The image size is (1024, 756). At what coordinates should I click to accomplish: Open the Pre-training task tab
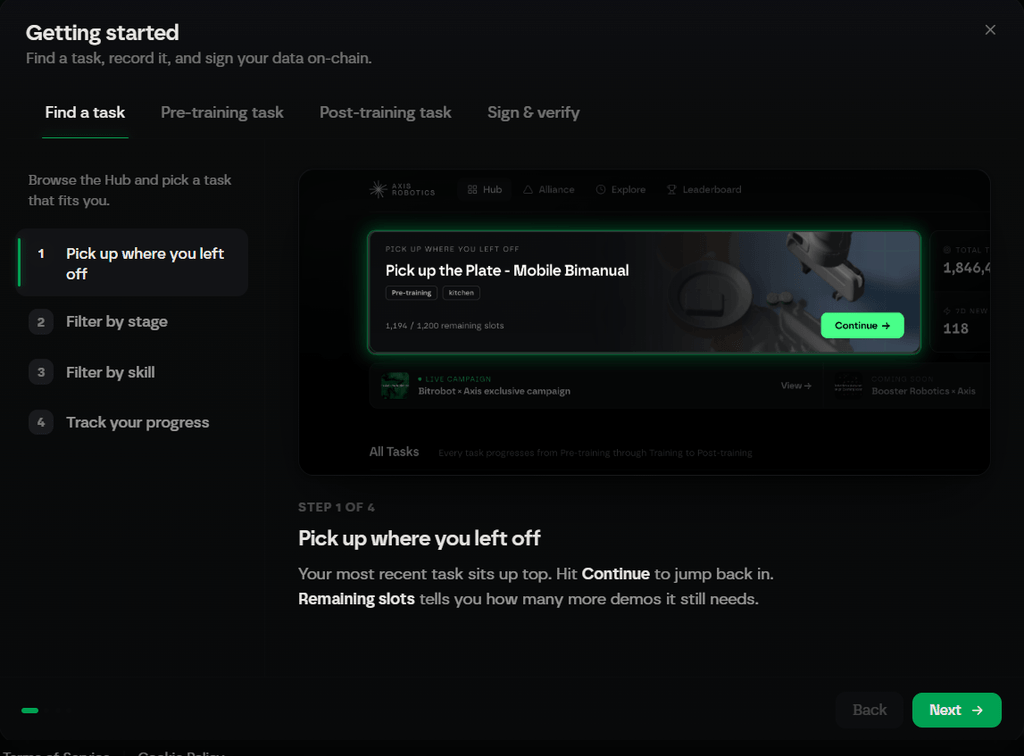click(x=222, y=112)
